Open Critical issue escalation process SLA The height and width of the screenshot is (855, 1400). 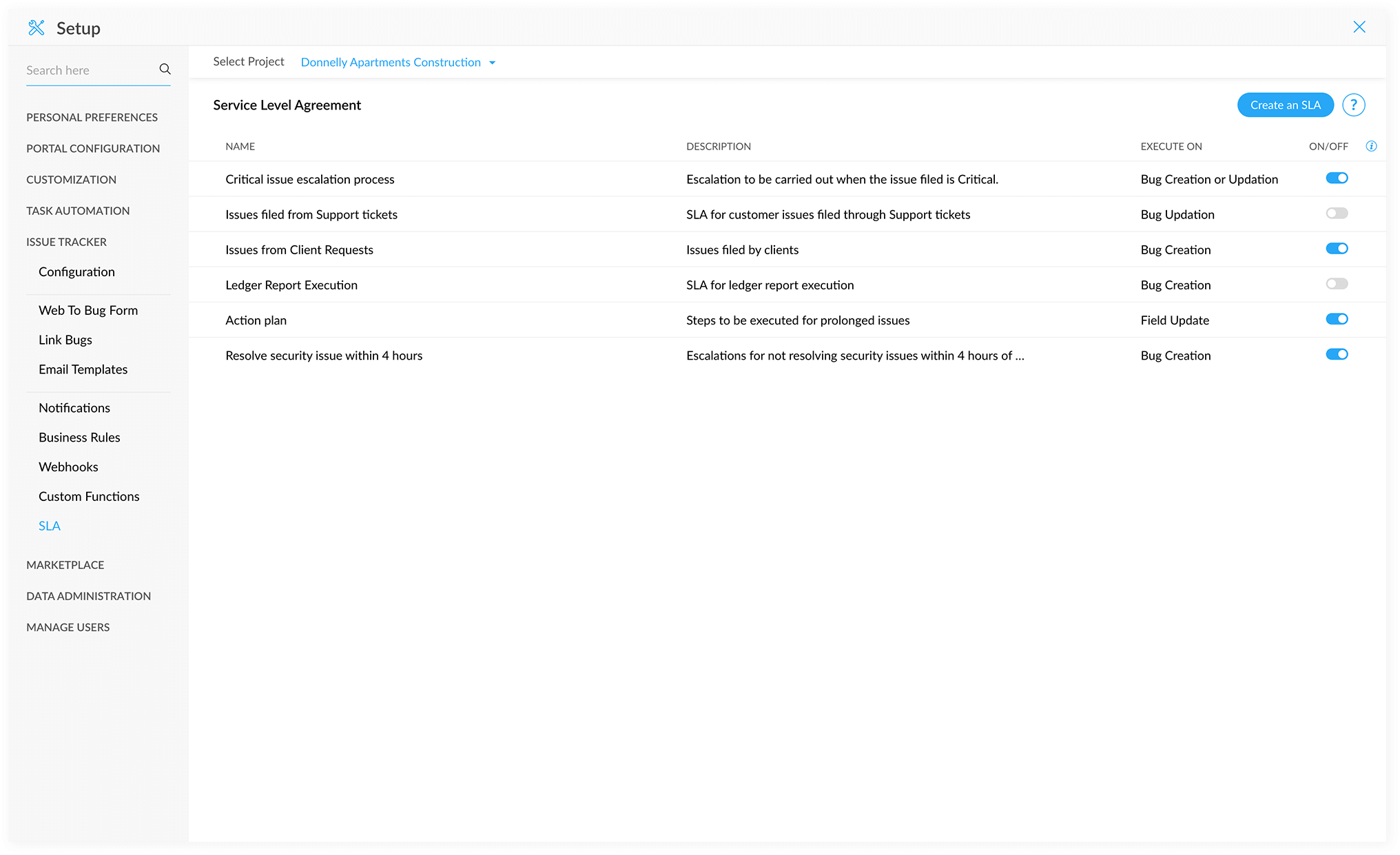pos(310,179)
